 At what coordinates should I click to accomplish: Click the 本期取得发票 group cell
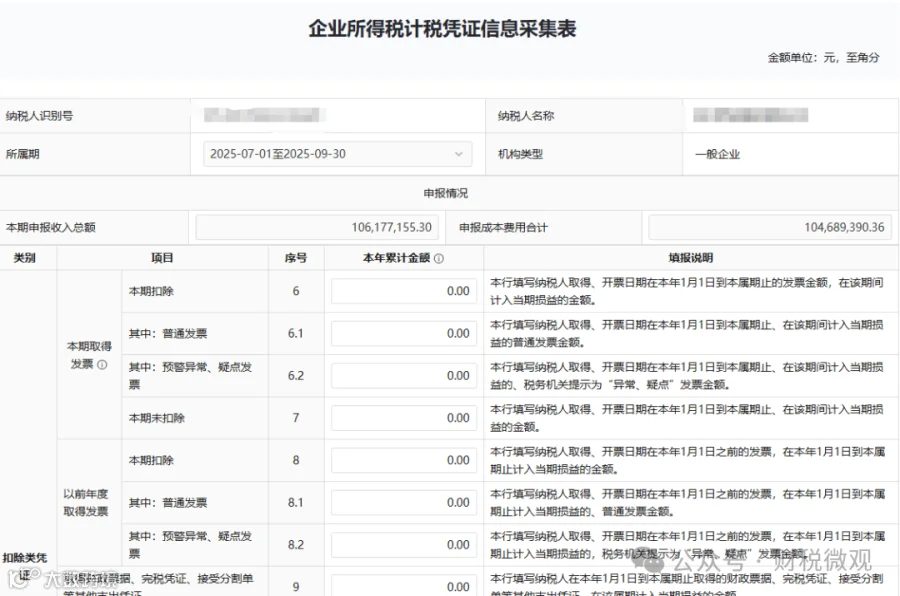(x=89, y=355)
